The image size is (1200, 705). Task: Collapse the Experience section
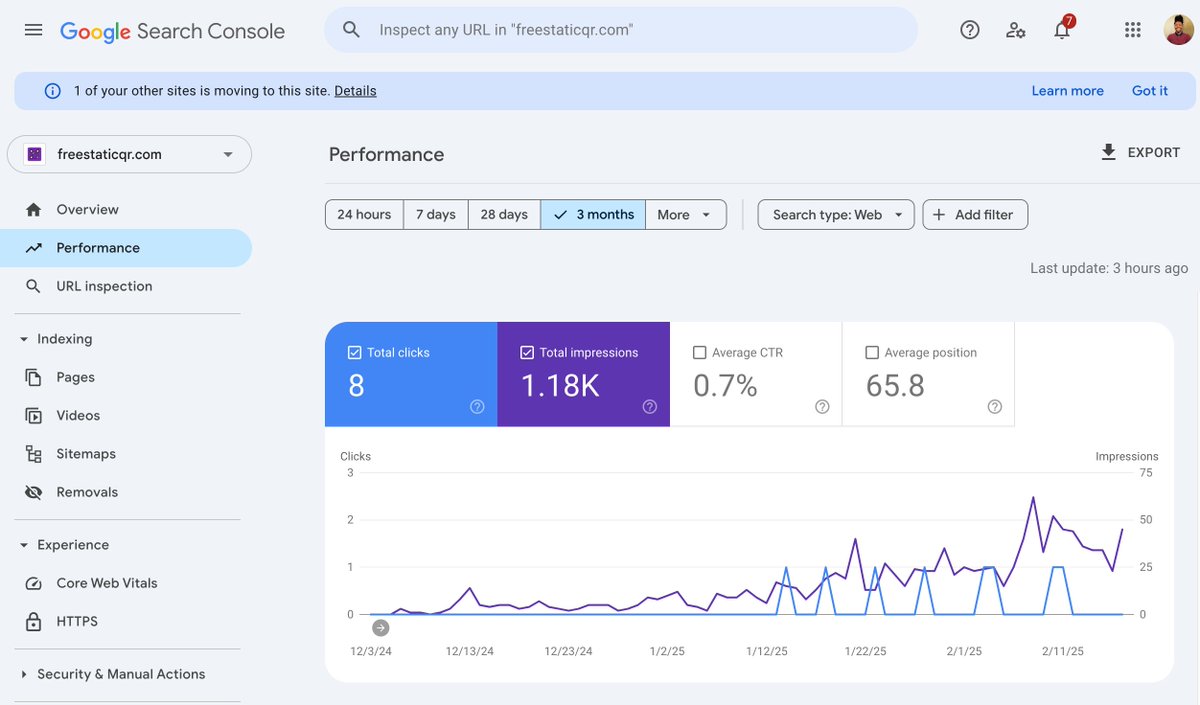[x=24, y=545]
